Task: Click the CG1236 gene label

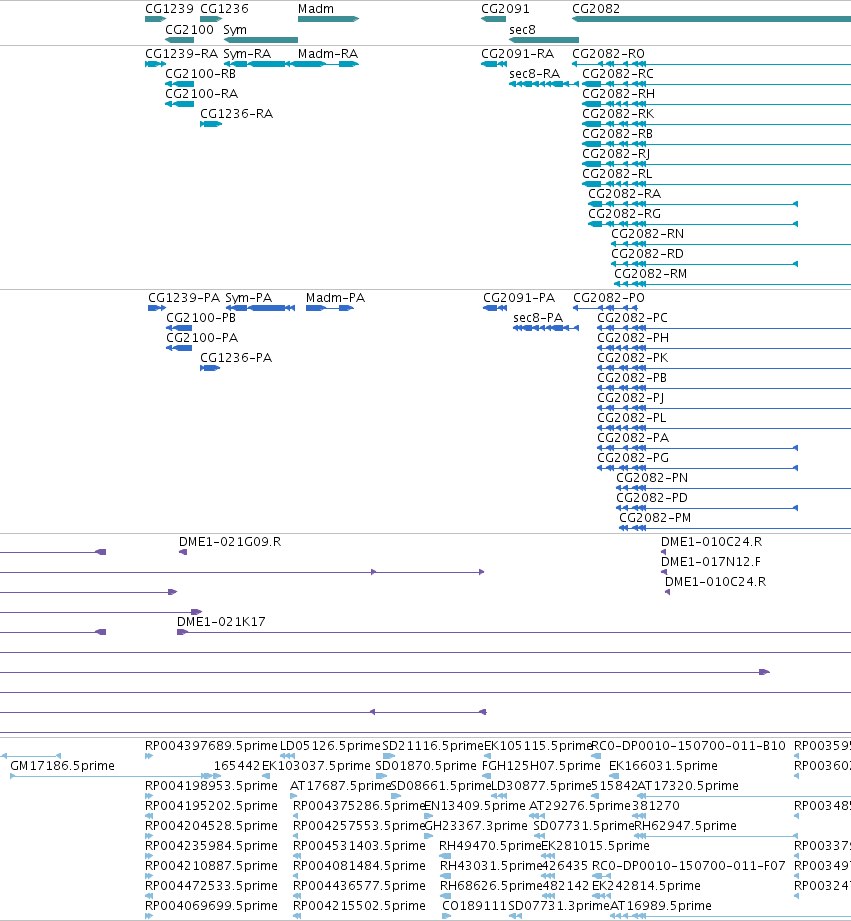Action: tap(224, 9)
